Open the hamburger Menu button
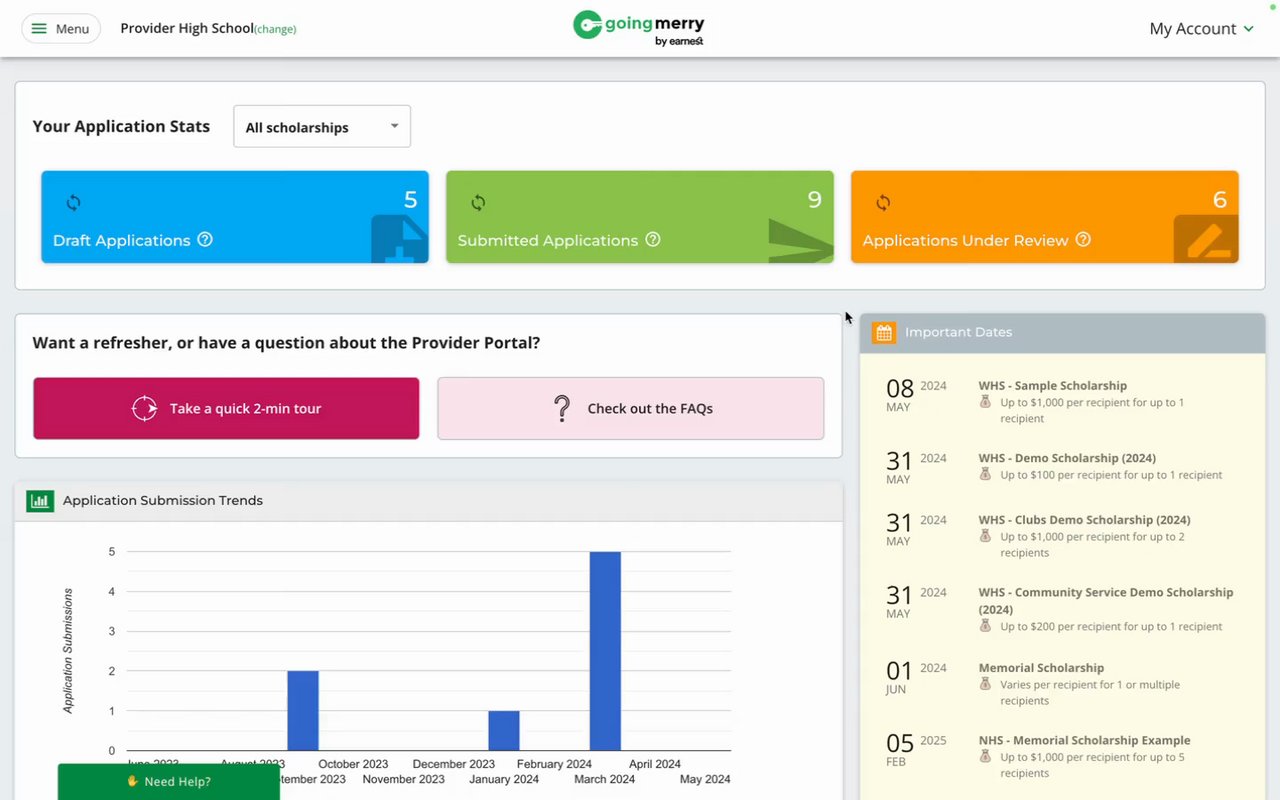 pyautogui.click(x=61, y=29)
